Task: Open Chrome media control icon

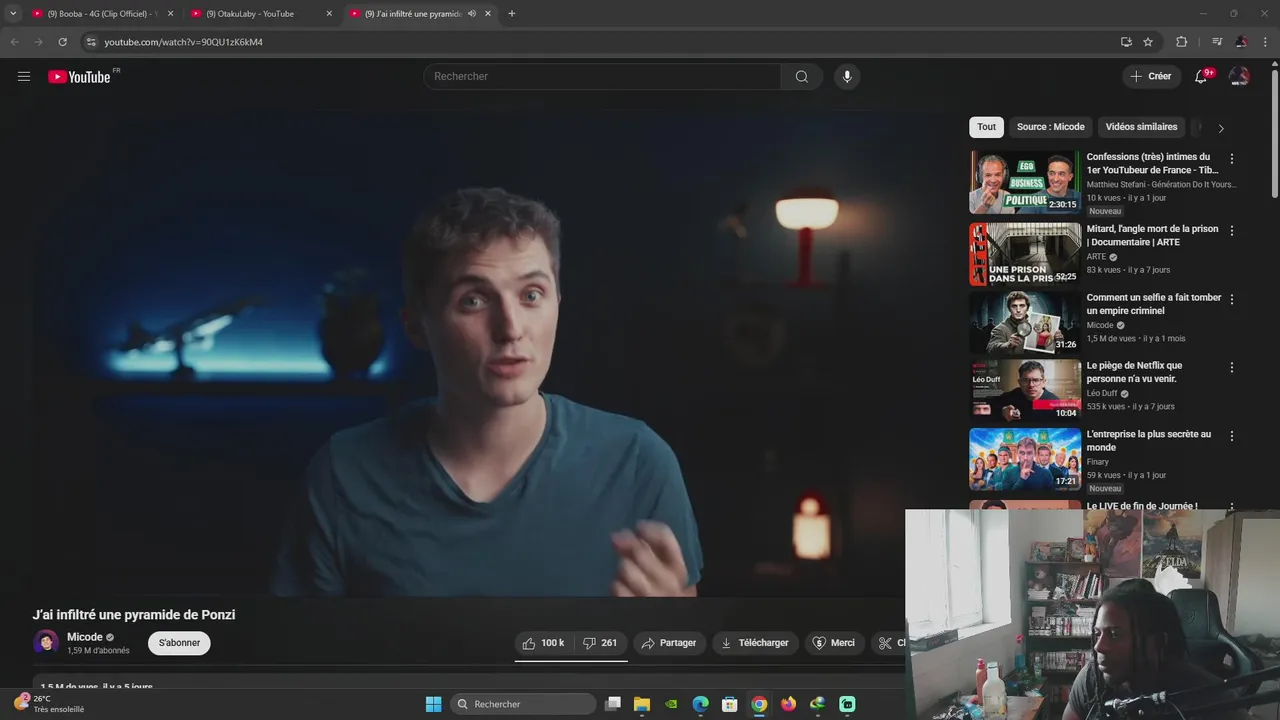Action: (1217, 42)
